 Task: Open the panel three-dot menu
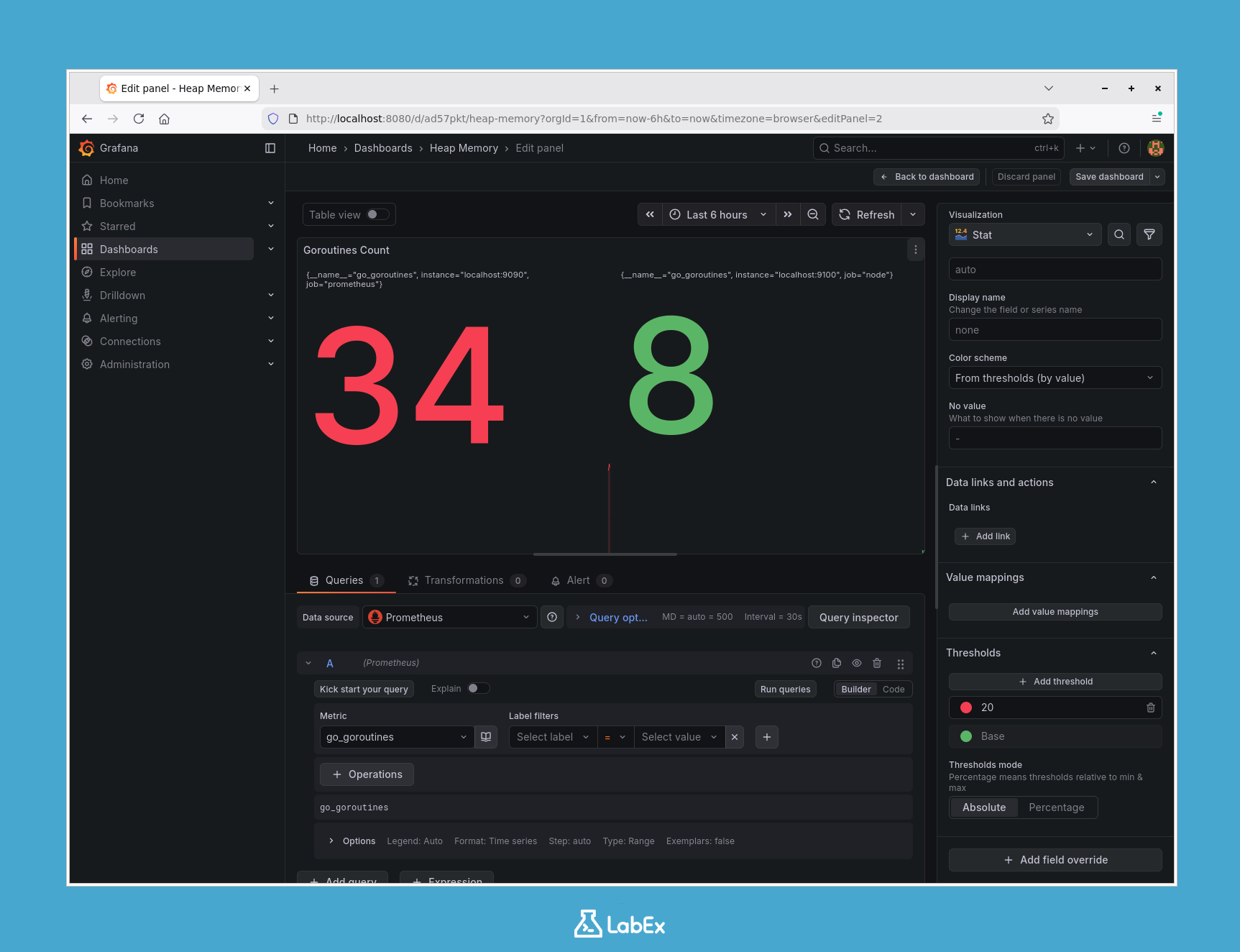915,250
